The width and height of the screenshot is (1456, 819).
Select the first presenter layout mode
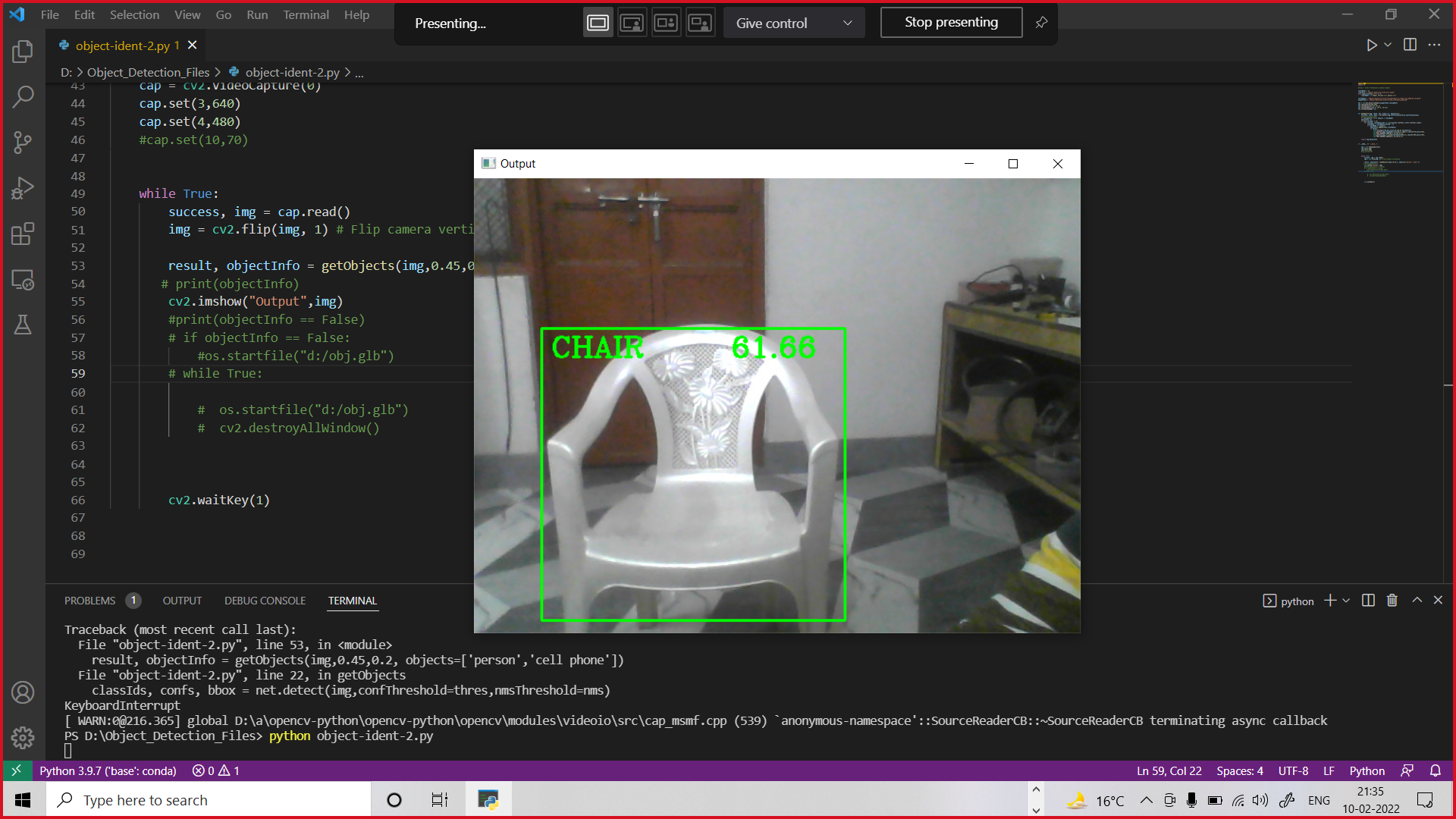pos(598,23)
